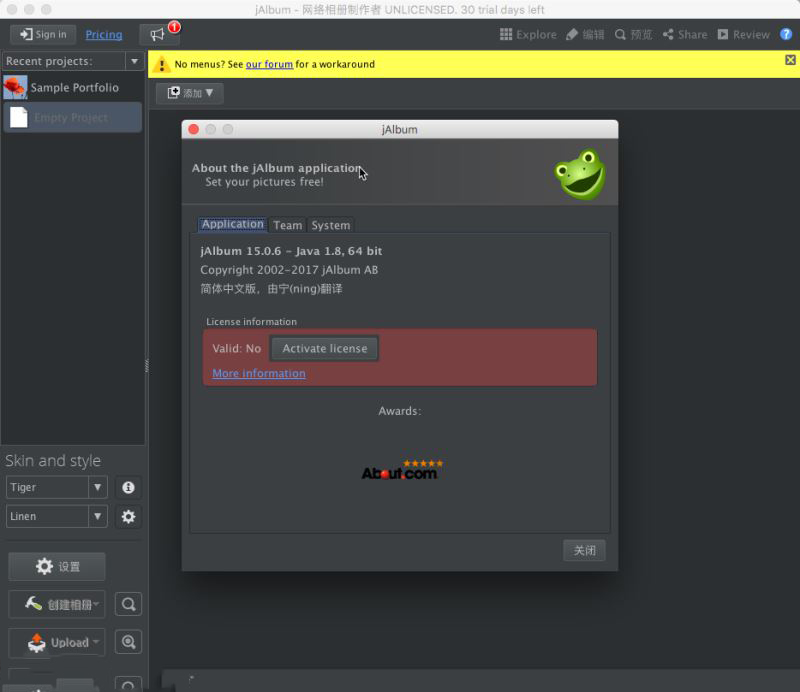Dismiss the yellow warning banner

click(790, 60)
